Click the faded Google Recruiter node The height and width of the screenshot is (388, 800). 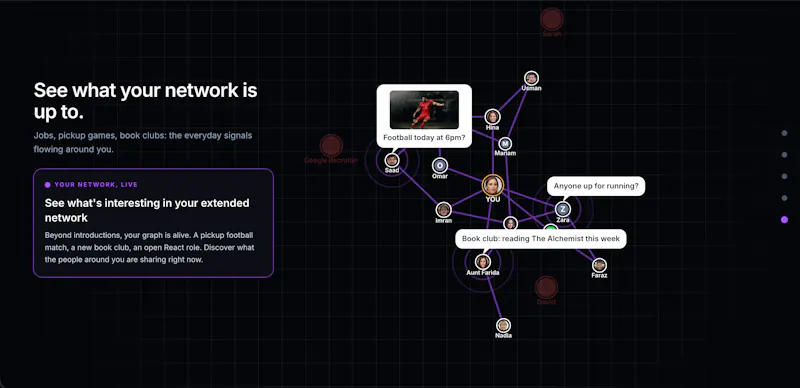331,146
